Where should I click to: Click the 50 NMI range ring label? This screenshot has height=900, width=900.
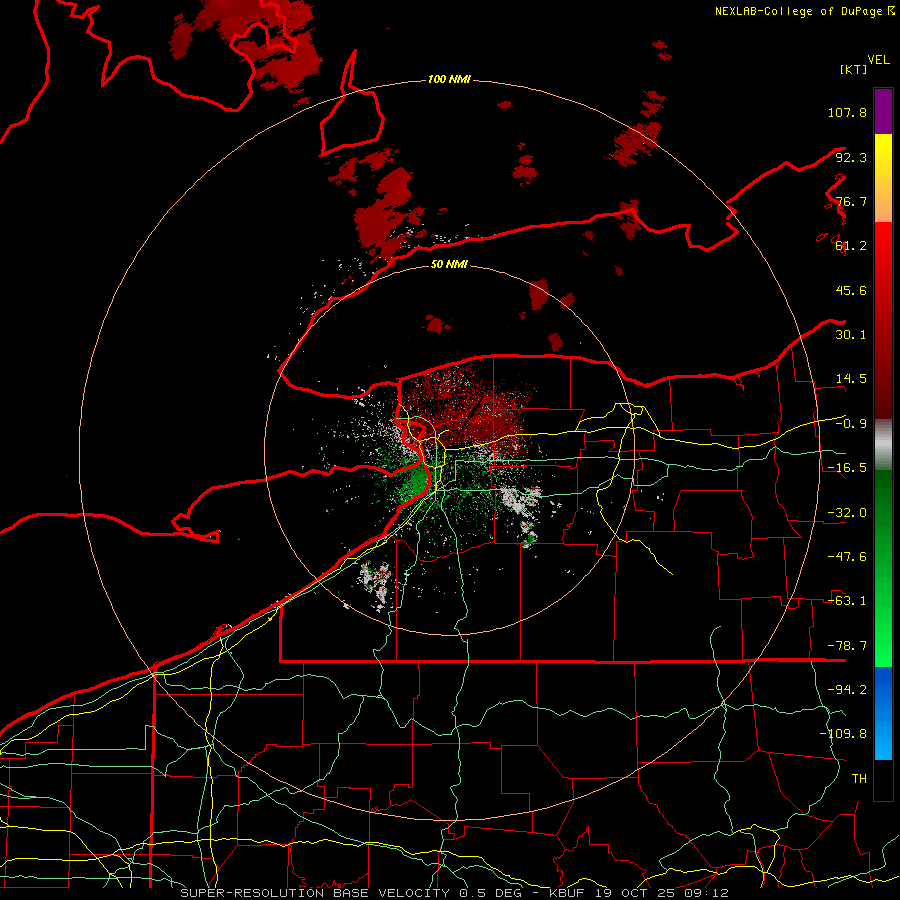[449, 264]
